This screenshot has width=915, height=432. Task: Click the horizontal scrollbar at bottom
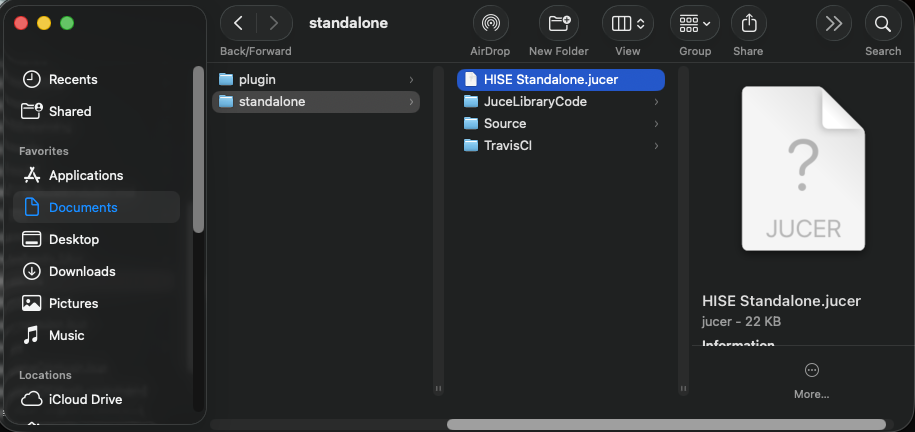(666, 425)
